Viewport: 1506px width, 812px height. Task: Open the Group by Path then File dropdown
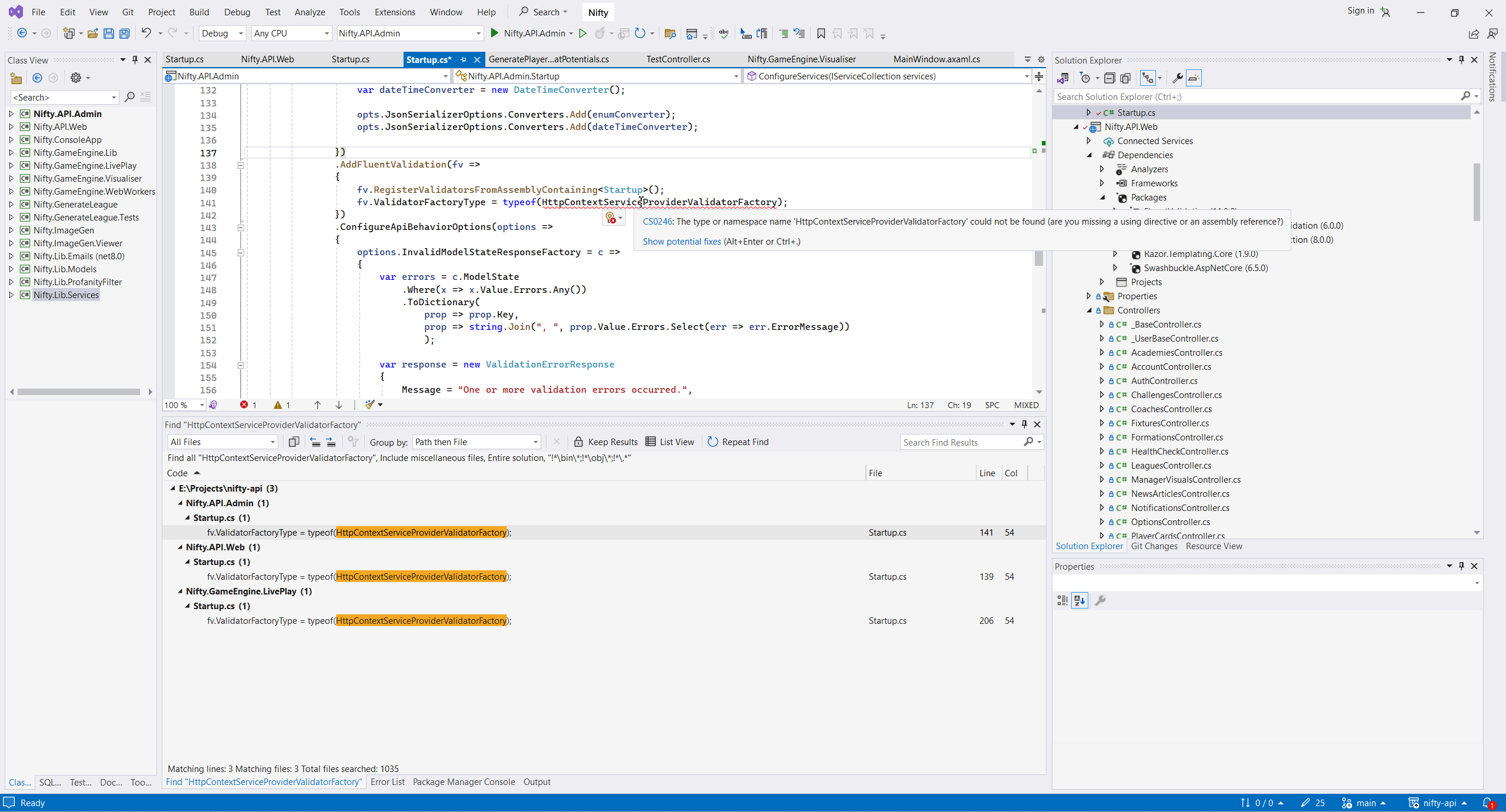(476, 442)
